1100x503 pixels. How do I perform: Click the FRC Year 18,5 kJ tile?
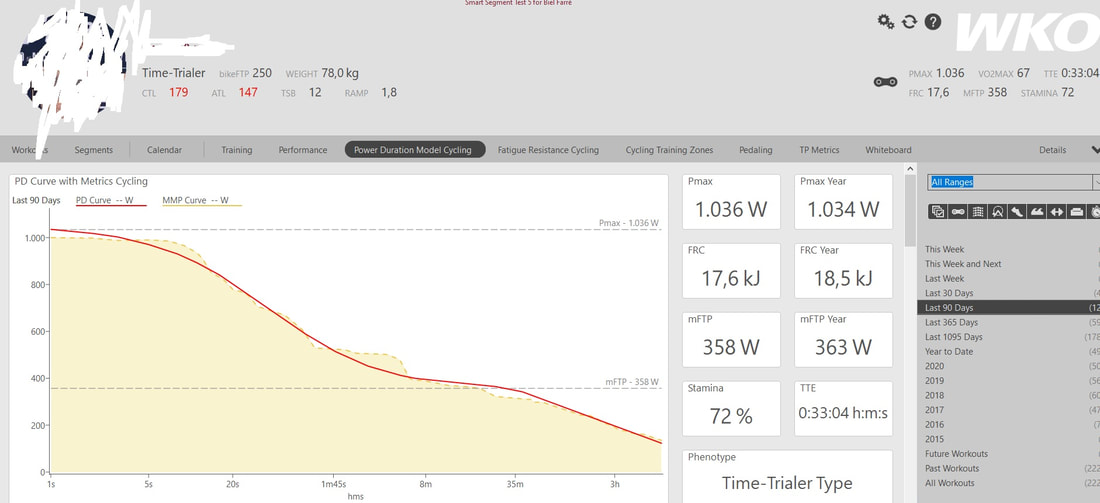pyautogui.click(x=843, y=271)
